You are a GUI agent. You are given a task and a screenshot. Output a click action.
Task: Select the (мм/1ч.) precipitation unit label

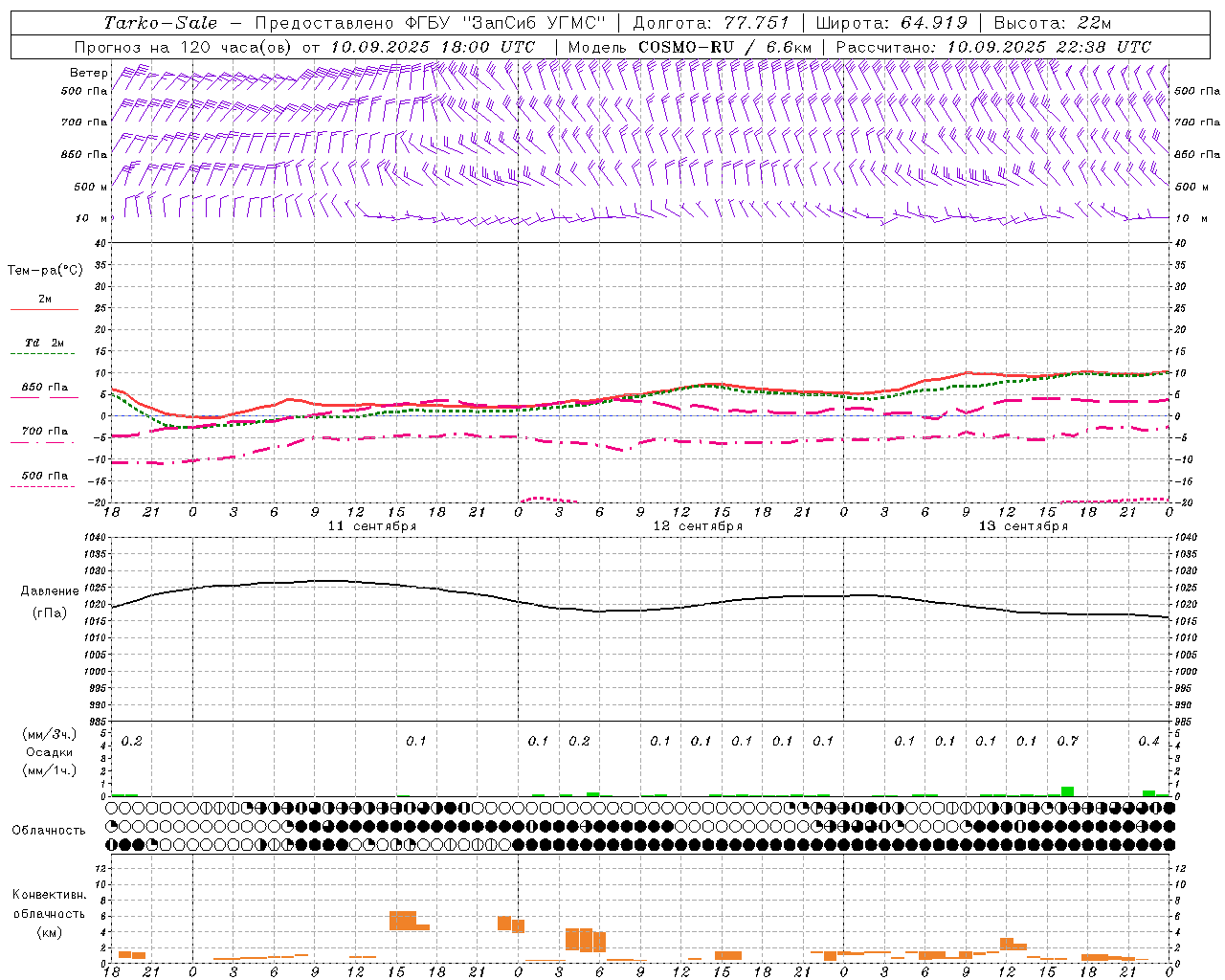(x=49, y=770)
